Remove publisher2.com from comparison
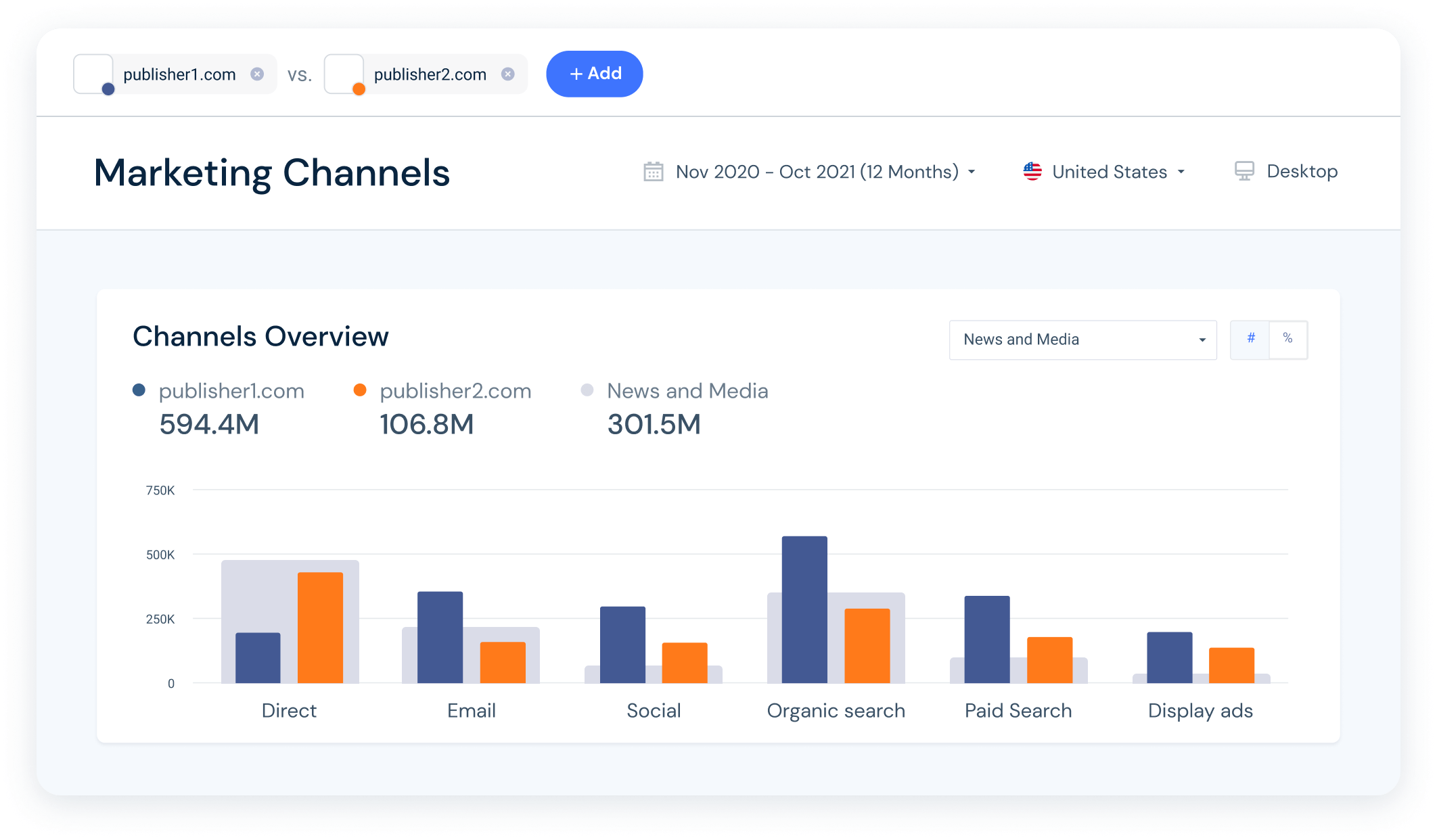 pyautogui.click(x=507, y=74)
